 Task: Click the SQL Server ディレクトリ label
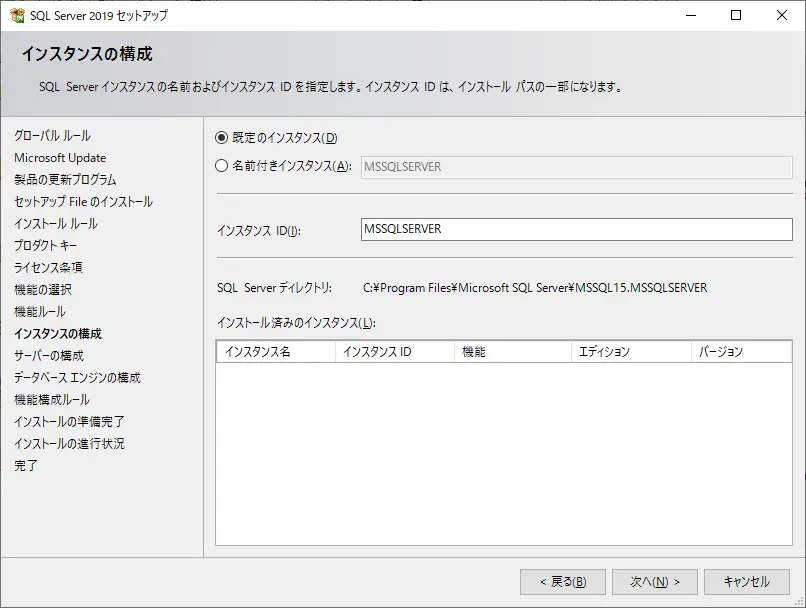coord(274,288)
